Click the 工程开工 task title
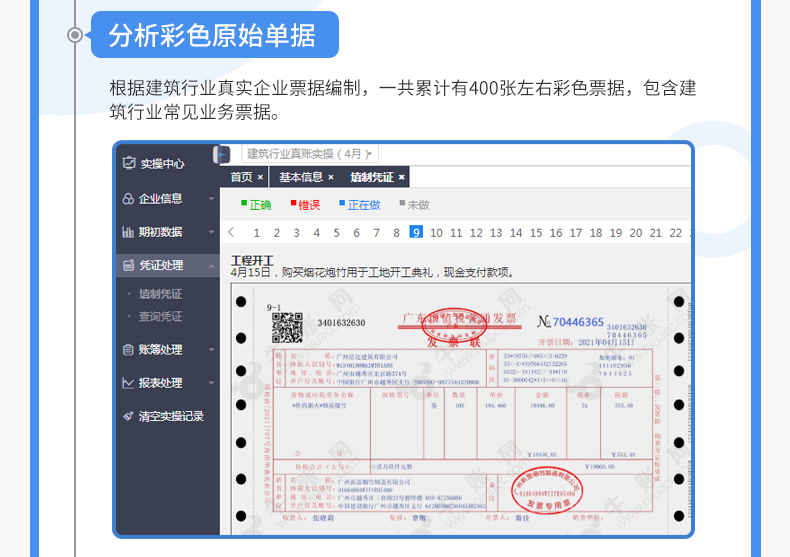 pos(252,260)
